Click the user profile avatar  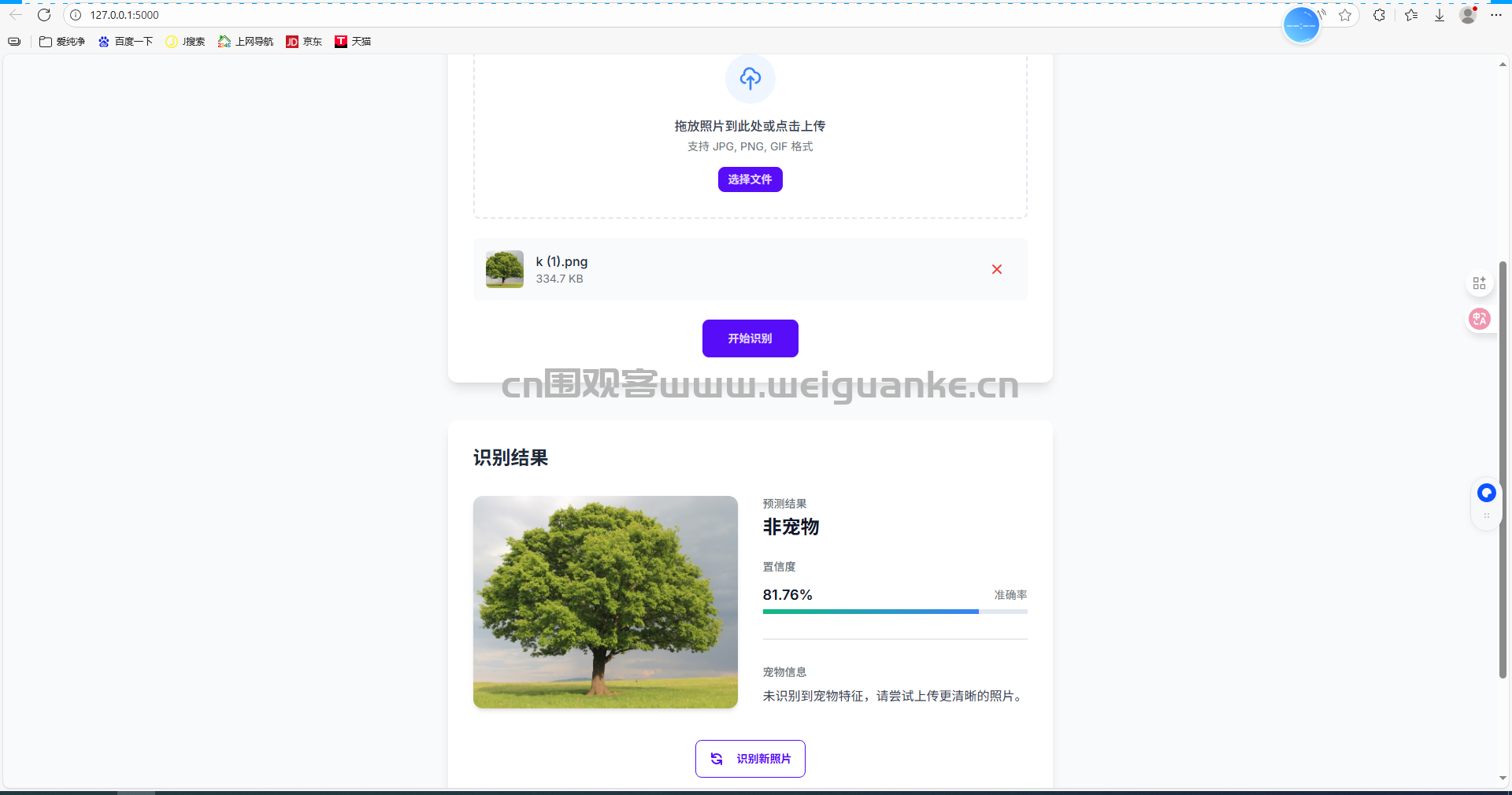(1468, 15)
